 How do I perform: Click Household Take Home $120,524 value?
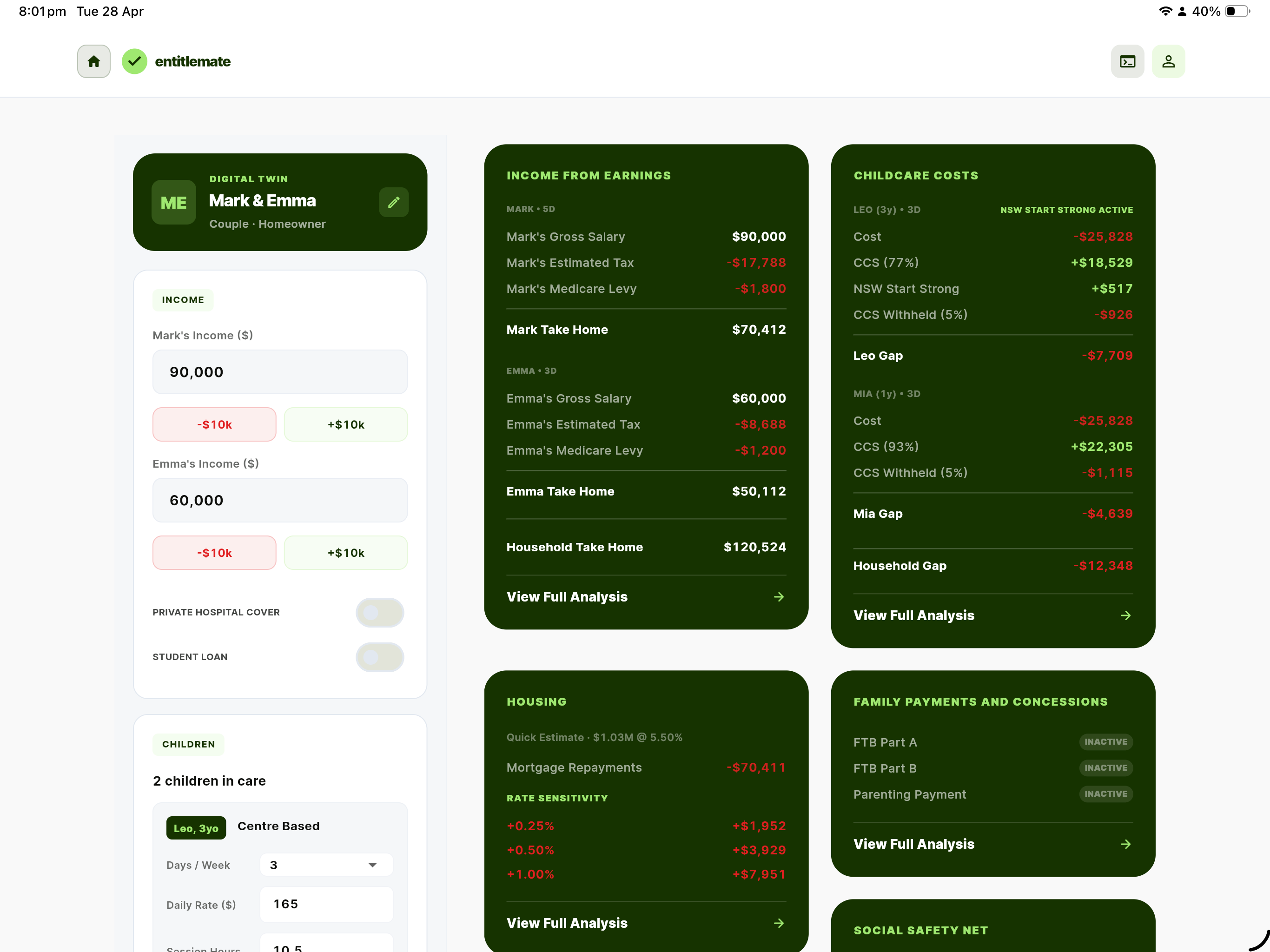tap(754, 547)
